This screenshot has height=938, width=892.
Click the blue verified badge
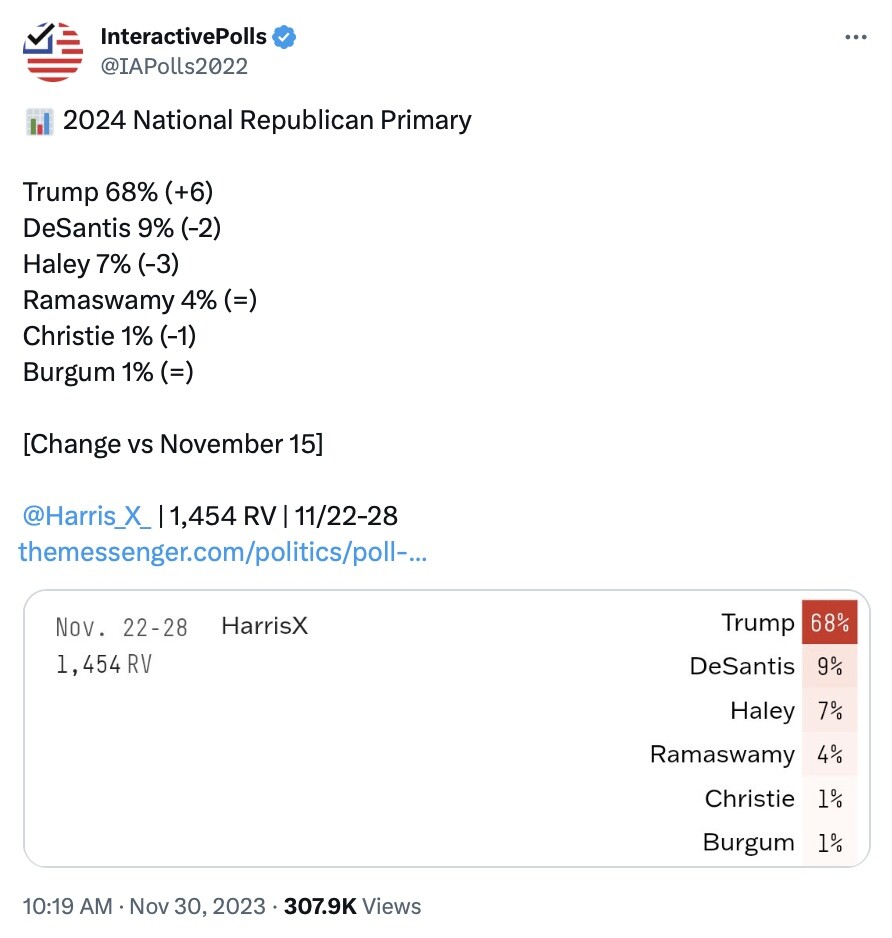point(284,37)
